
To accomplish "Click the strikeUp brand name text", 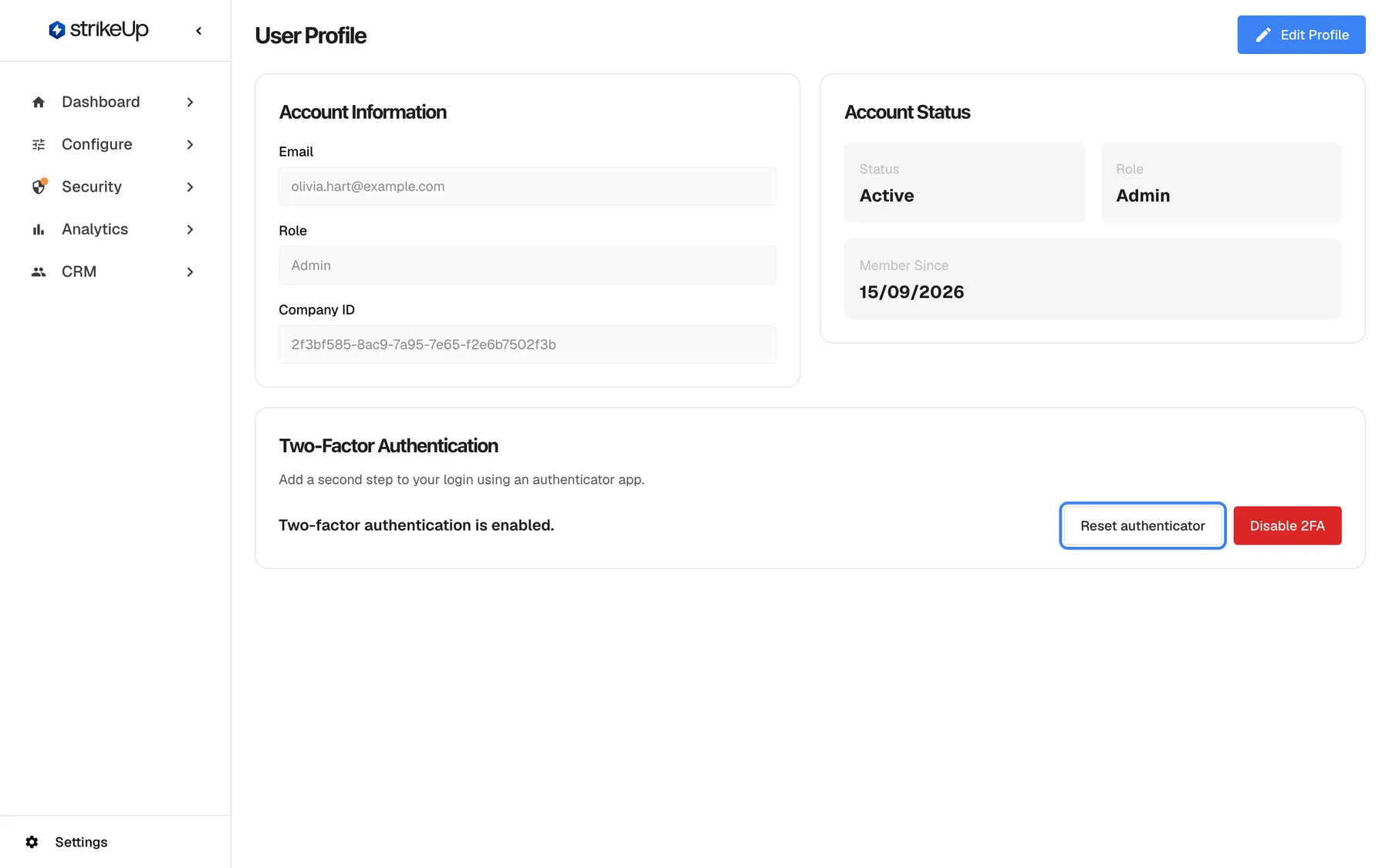I will [x=109, y=29].
